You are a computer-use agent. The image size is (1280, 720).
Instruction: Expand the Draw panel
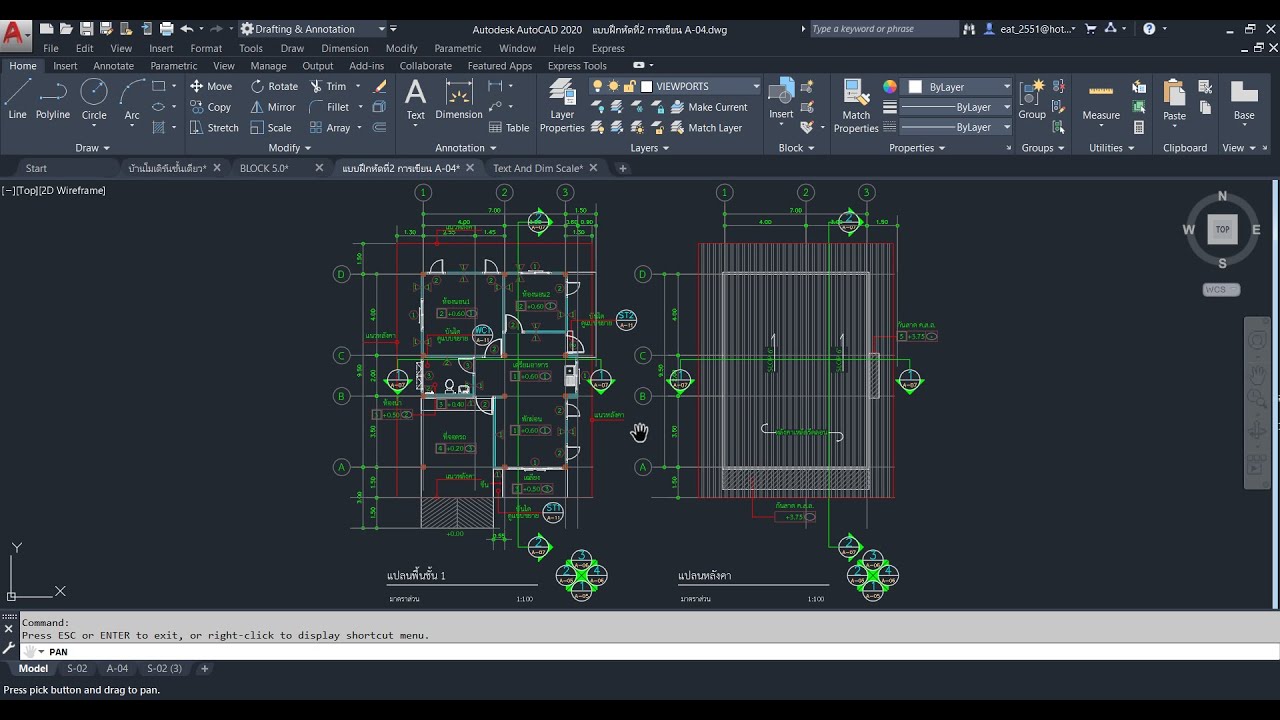[93, 148]
